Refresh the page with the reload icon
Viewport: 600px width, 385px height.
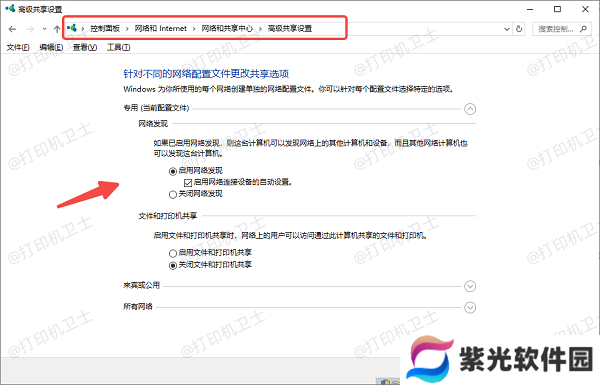coord(519,29)
